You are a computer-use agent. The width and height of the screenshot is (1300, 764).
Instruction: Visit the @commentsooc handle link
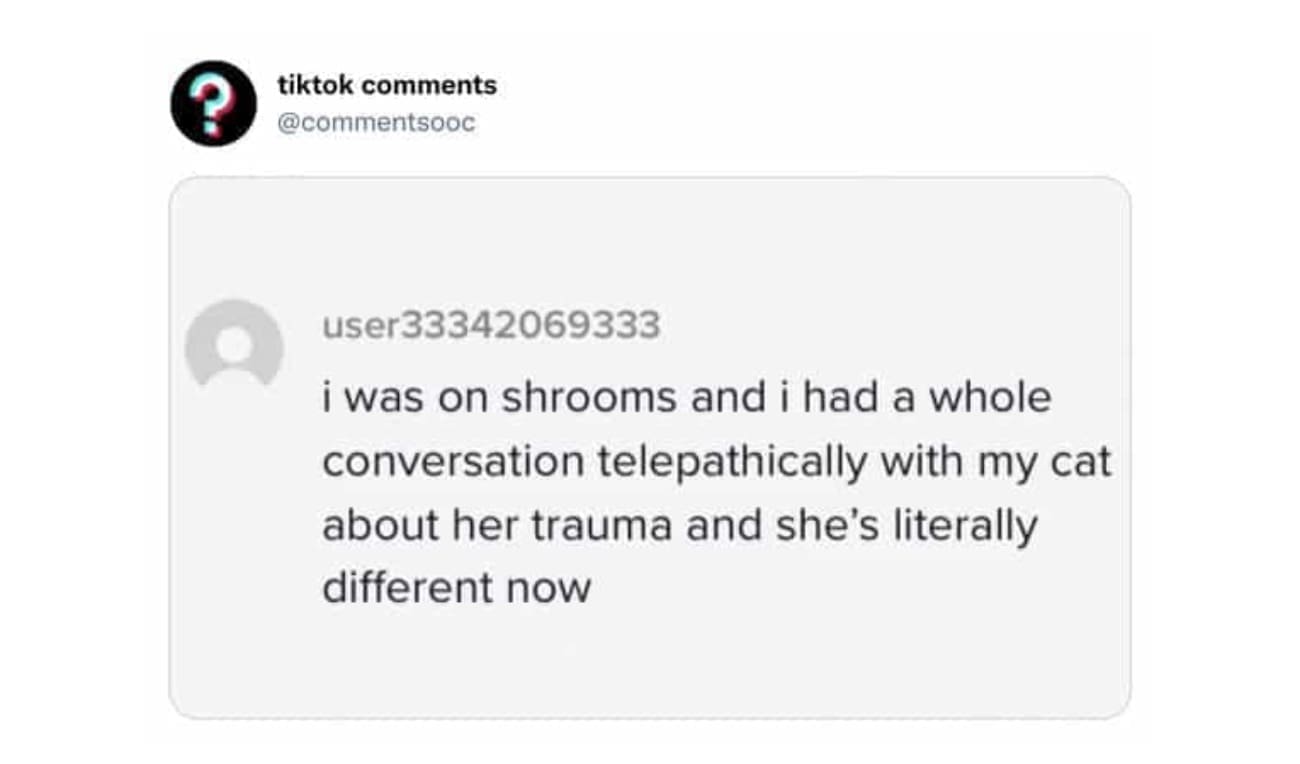coord(375,124)
